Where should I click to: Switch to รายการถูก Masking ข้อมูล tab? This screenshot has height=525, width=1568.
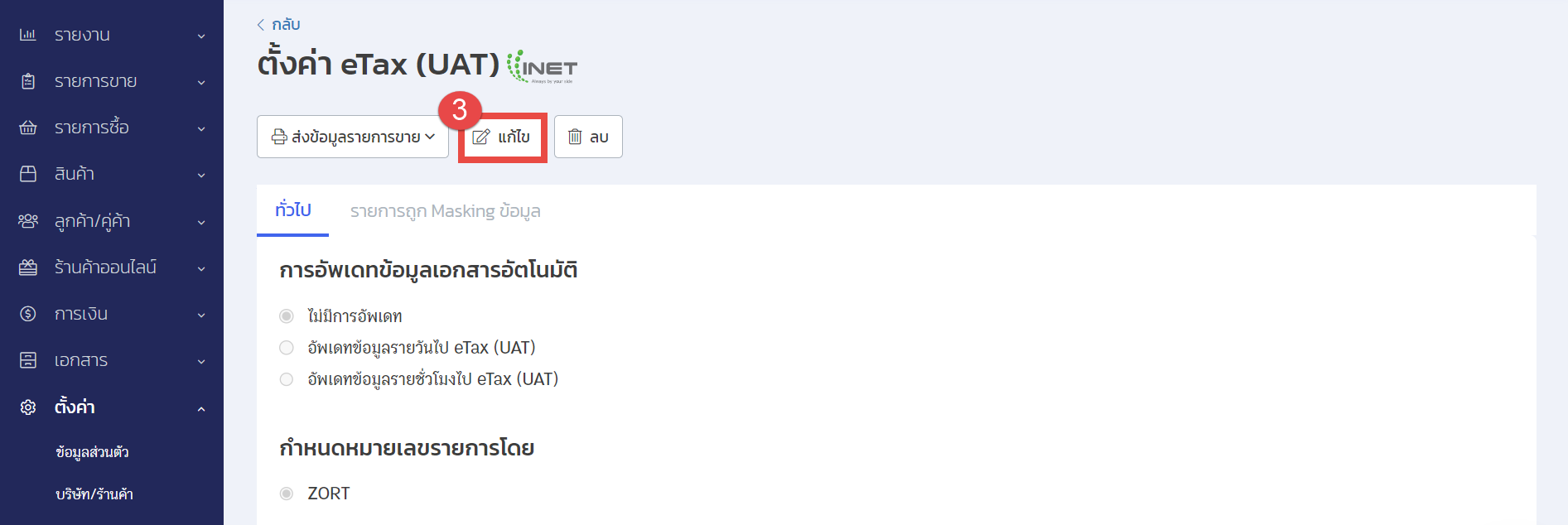point(446,211)
